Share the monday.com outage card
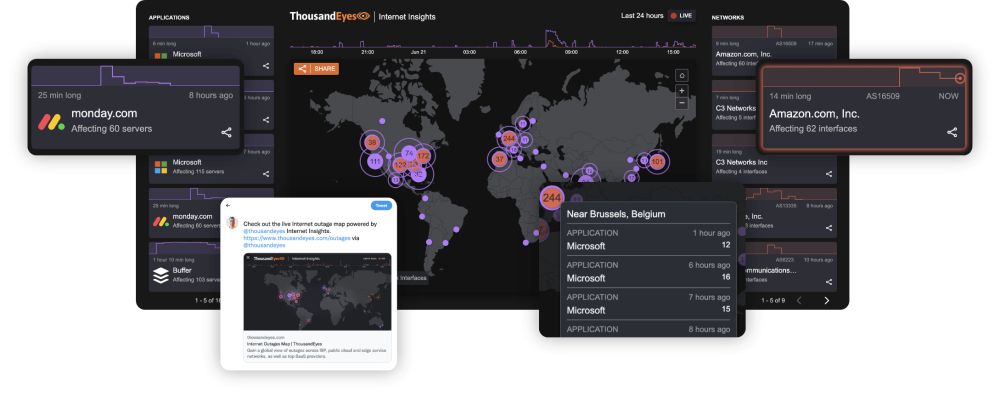Image resolution: width=1000 pixels, height=398 pixels. pos(226,133)
